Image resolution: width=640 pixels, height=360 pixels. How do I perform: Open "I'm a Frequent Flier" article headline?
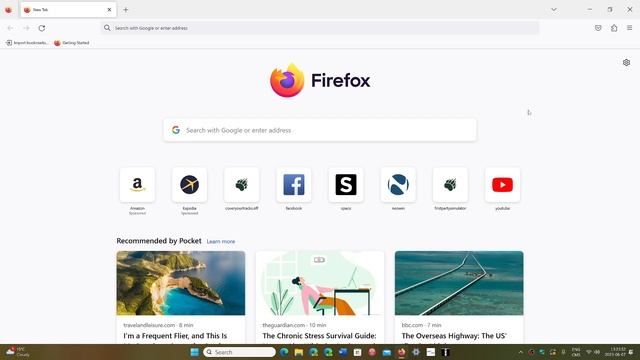[175, 336]
